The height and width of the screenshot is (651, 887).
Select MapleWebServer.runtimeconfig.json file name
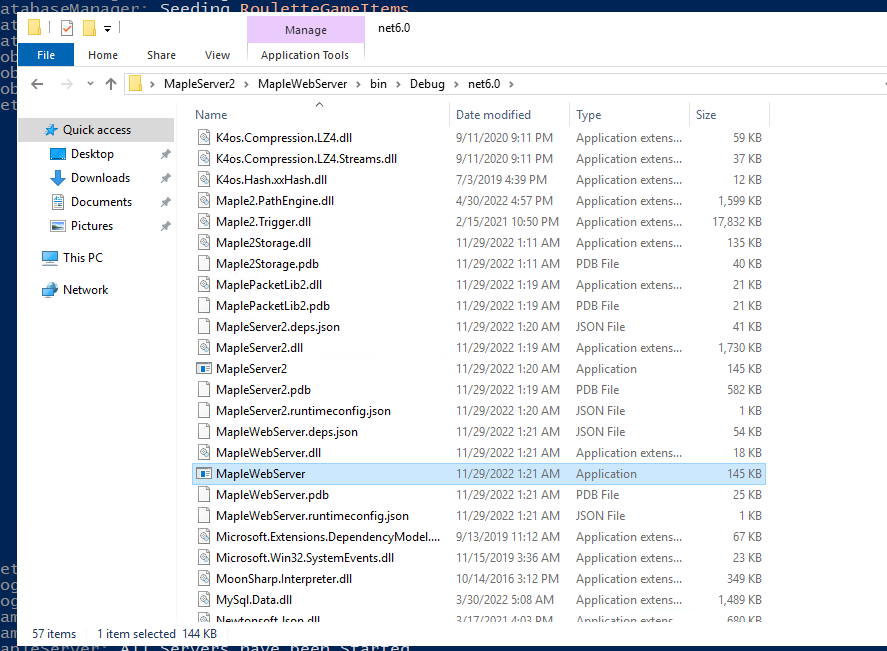[x=312, y=516]
